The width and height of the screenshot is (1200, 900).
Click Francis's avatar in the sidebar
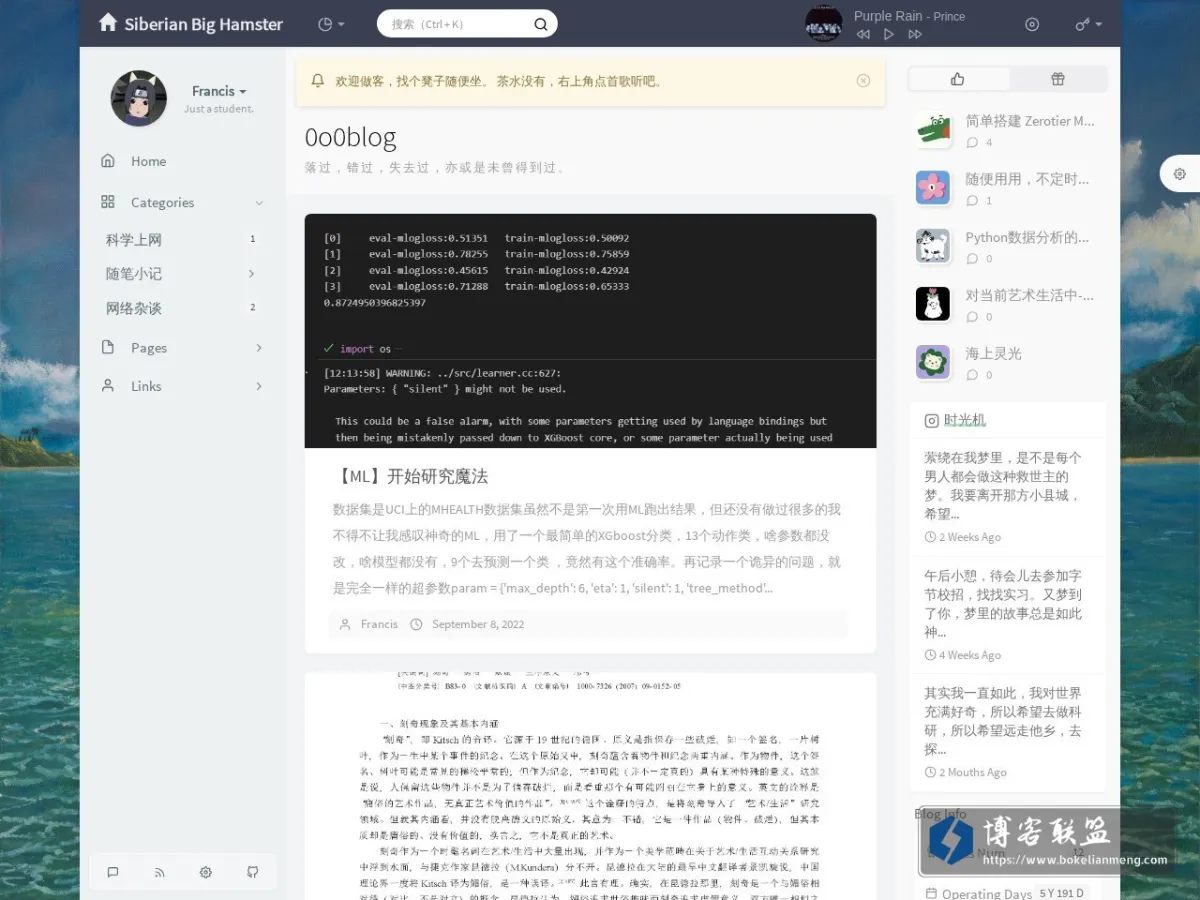tap(138, 98)
